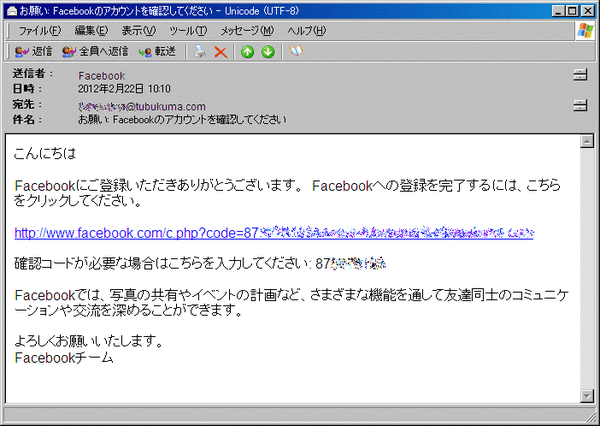Click the scrollbar down arrow
The image size is (600, 426).
click(587, 396)
